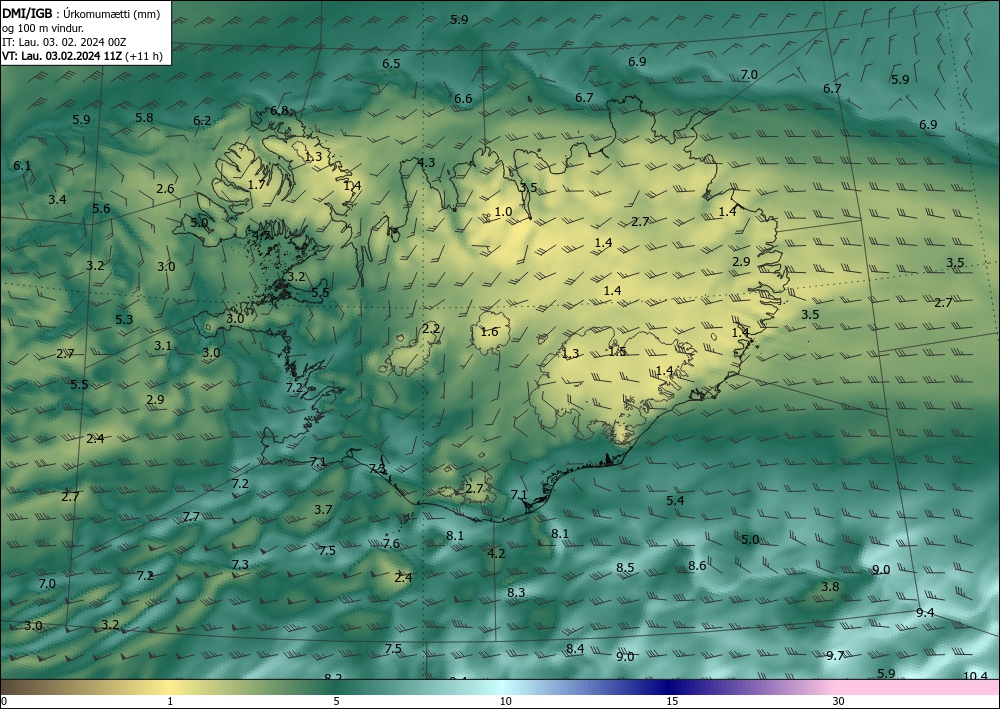Click the 1.0 value in north Iceland
Screen dimensions: 1000x709
[503, 212]
